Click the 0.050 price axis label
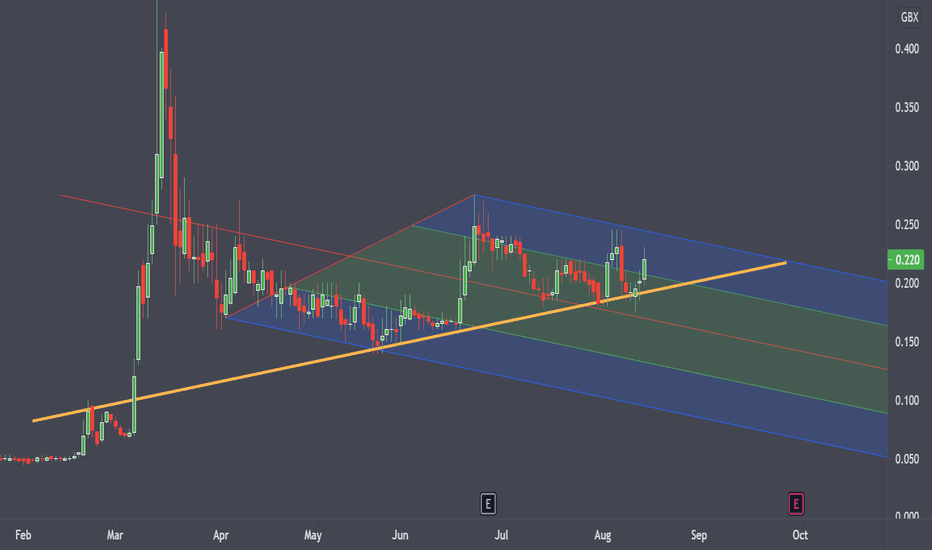Image resolution: width=932 pixels, height=550 pixels. [907, 459]
